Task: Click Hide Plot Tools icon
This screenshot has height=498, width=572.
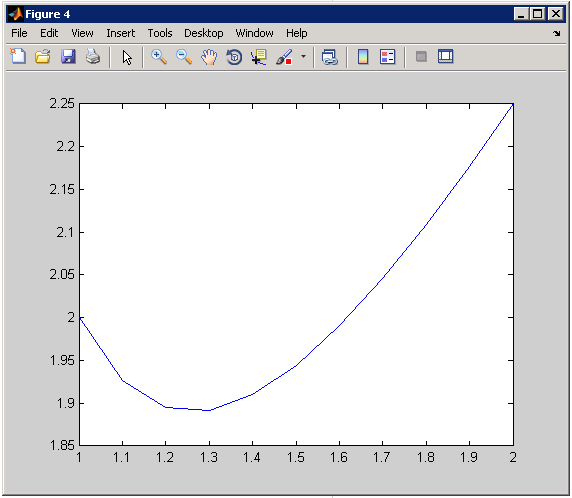Action: (421, 57)
